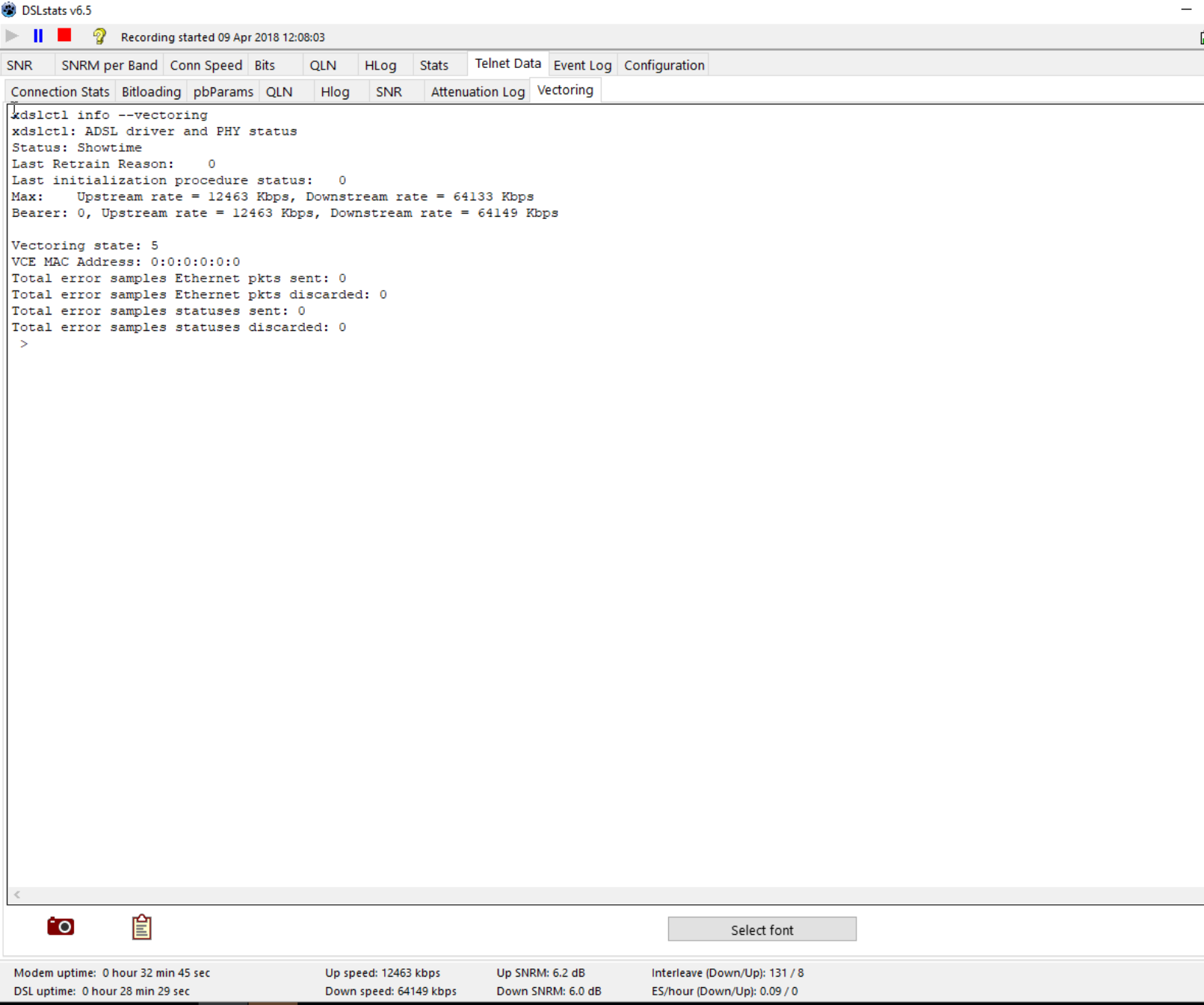Click the pause recording button

(38, 36)
